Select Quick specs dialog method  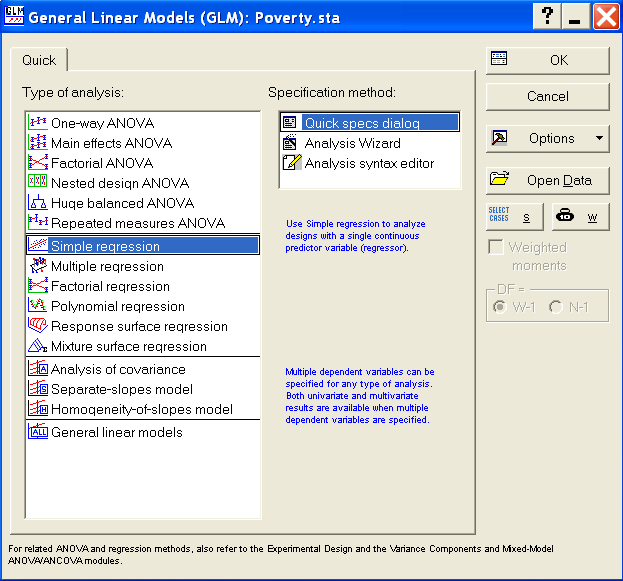[370, 122]
